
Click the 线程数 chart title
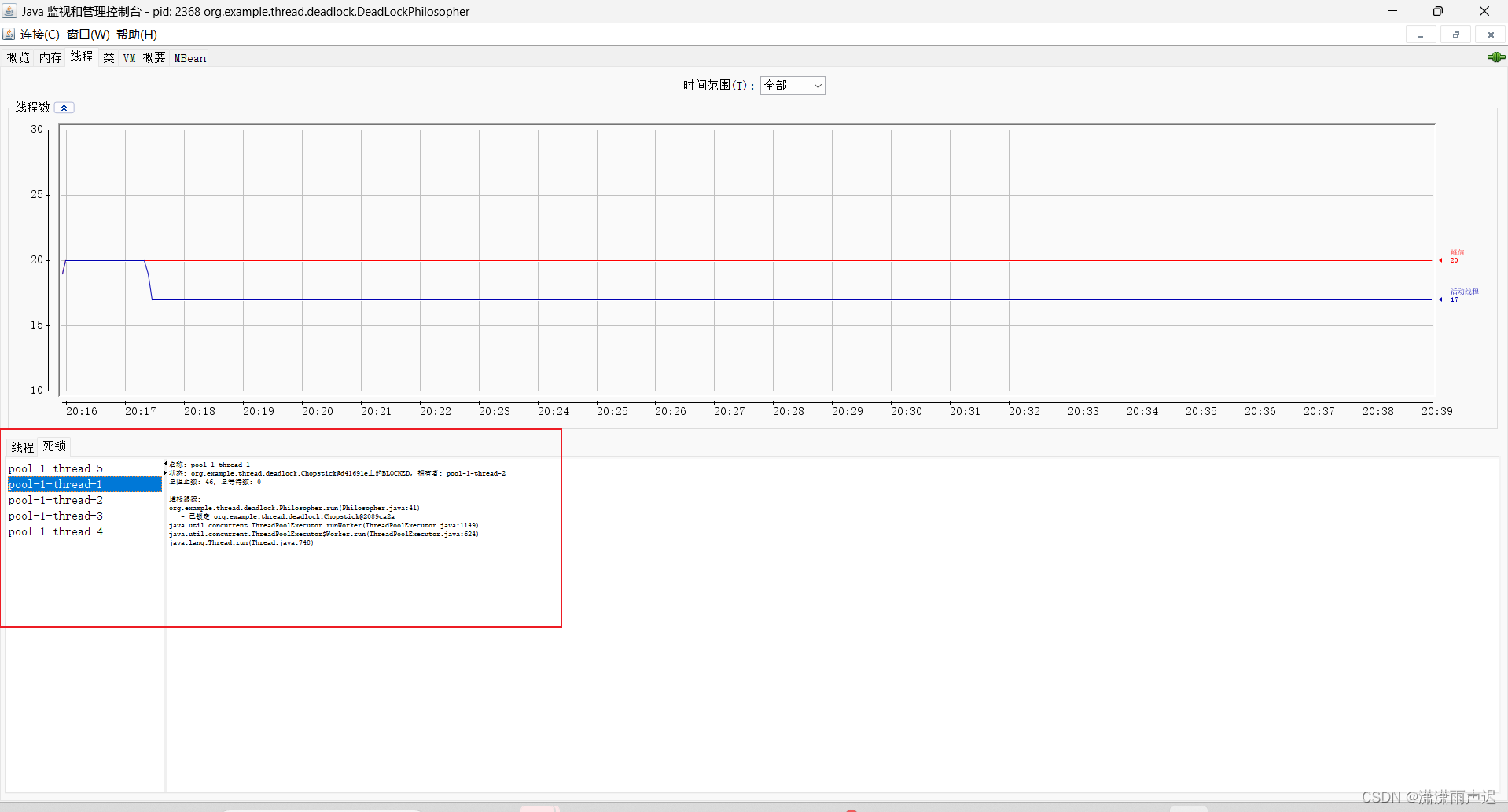pyautogui.click(x=32, y=108)
